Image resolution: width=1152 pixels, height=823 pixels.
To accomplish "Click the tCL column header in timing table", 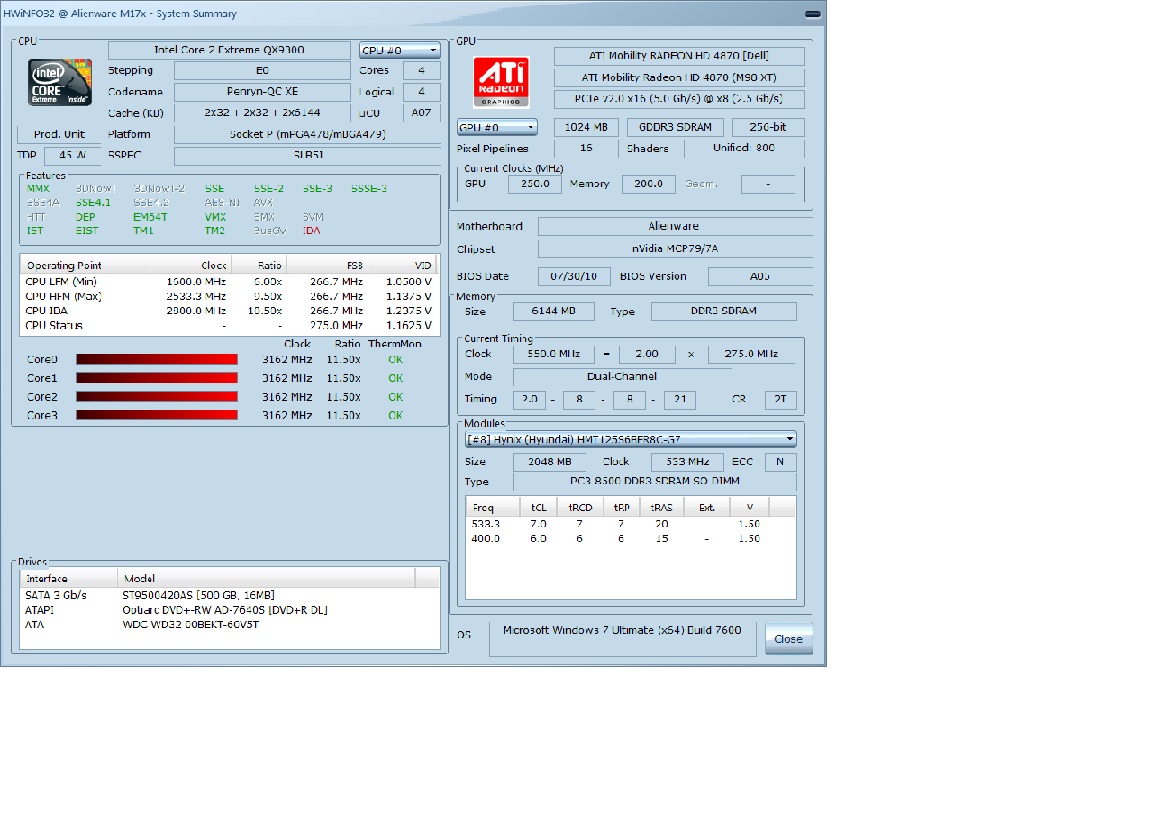I will 539,507.
